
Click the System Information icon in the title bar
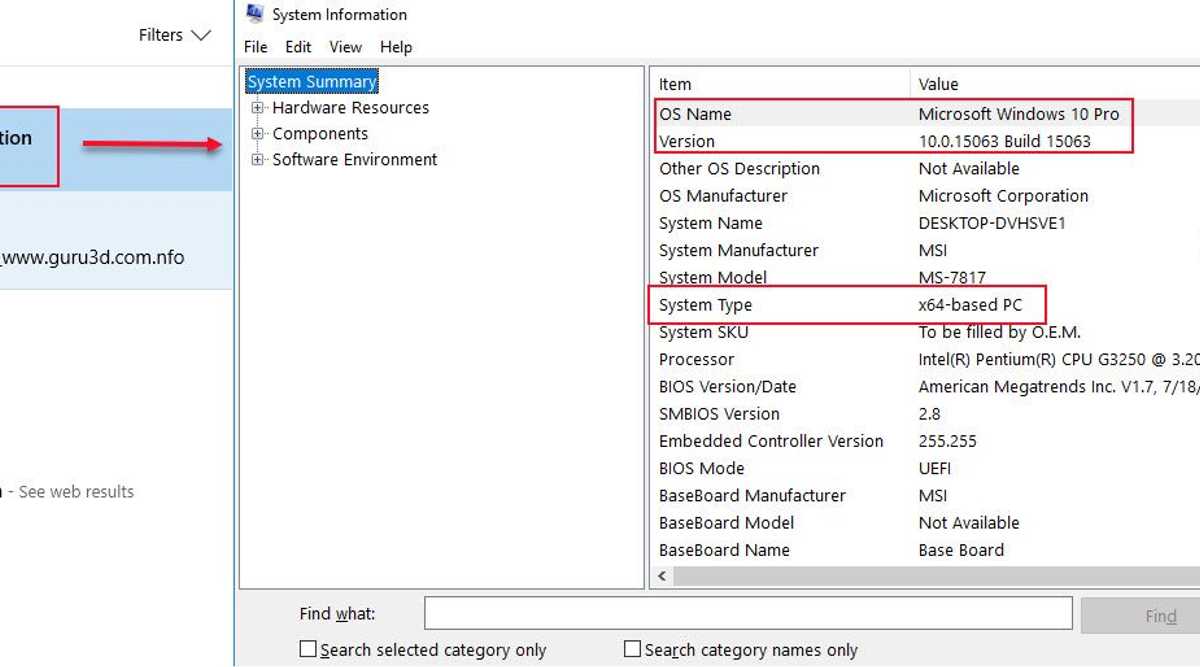coord(254,14)
